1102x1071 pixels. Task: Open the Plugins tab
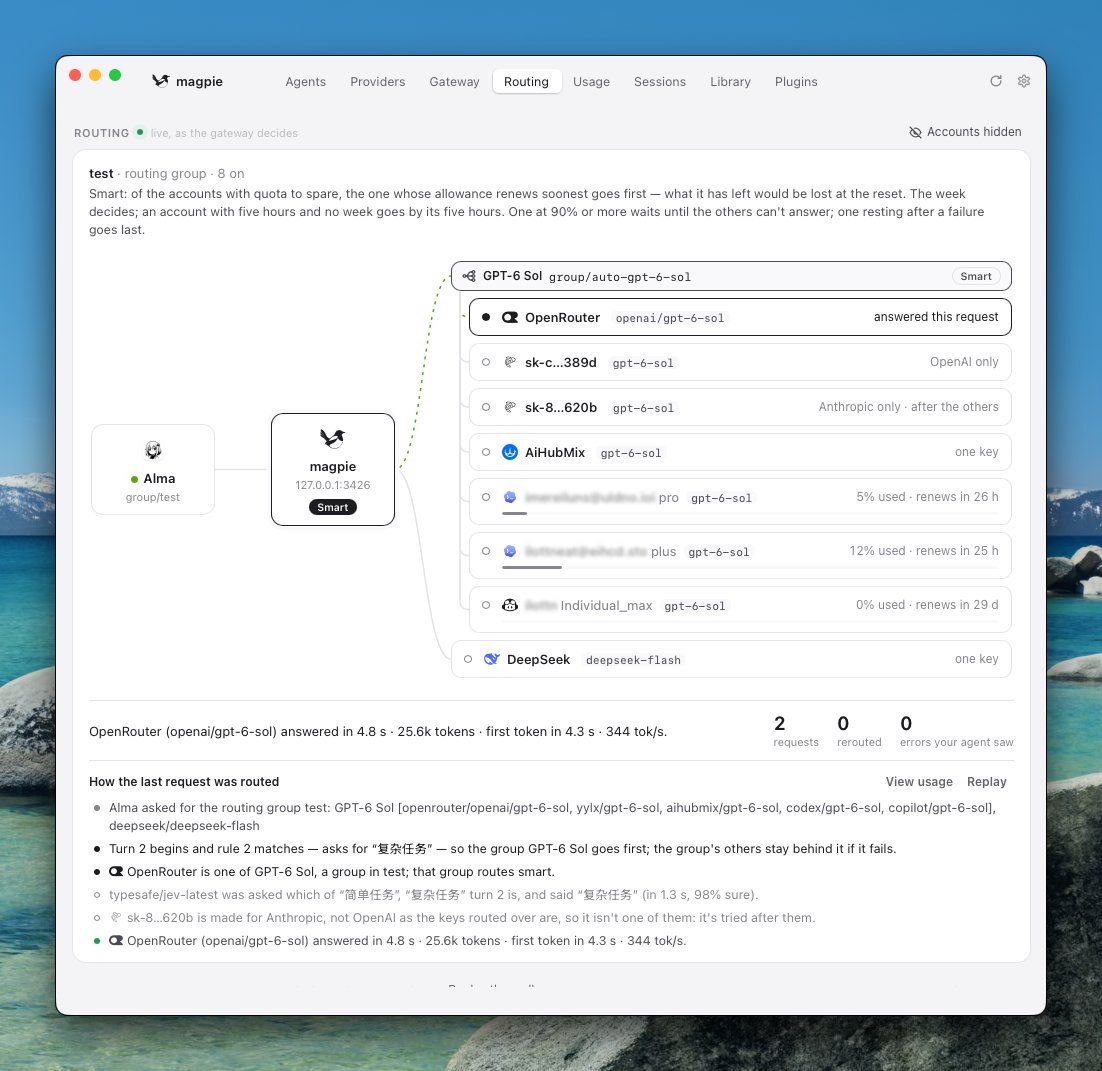796,82
